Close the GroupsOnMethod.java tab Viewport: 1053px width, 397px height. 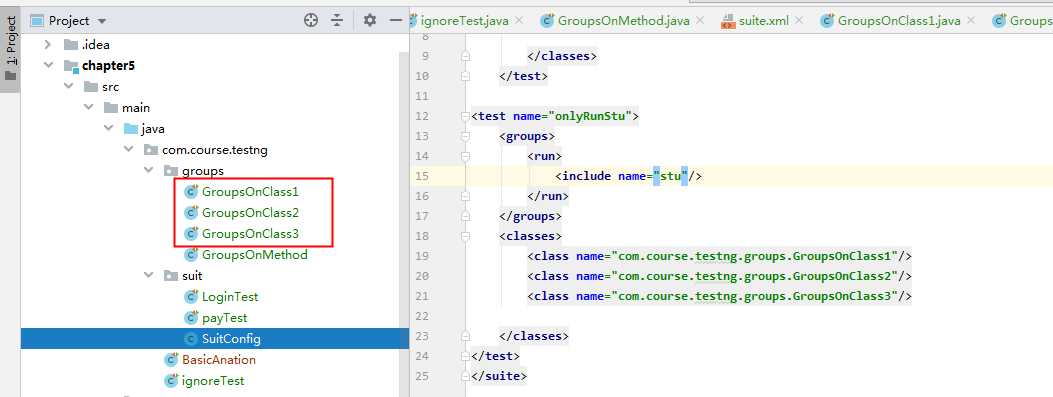(700, 21)
